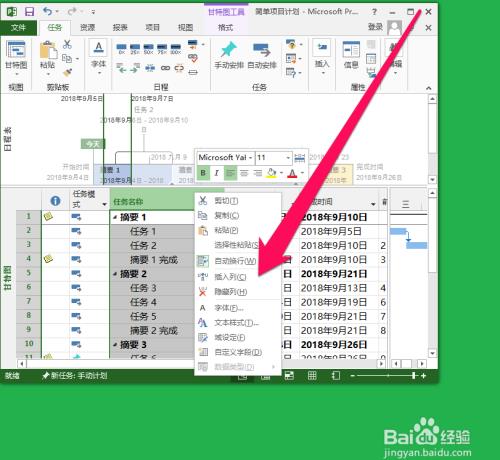This screenshot has height=460, width=500.
Task: Open the 资源 ribbon tab
Action: [87, 27]
